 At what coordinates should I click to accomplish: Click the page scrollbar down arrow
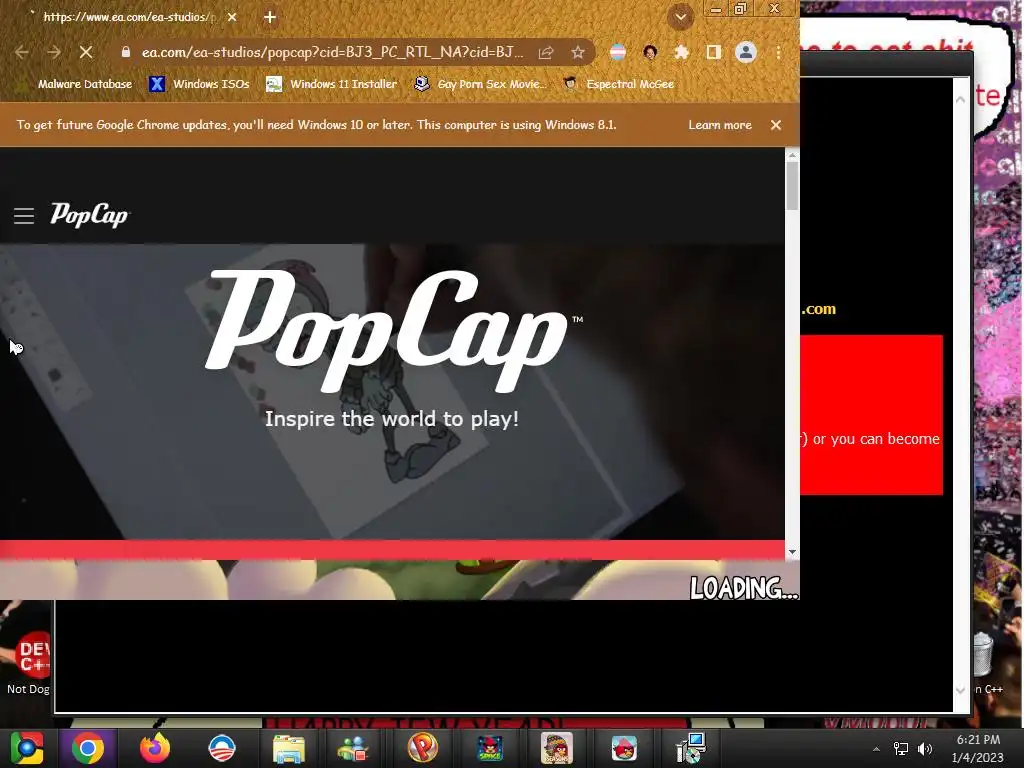point(792,552)
